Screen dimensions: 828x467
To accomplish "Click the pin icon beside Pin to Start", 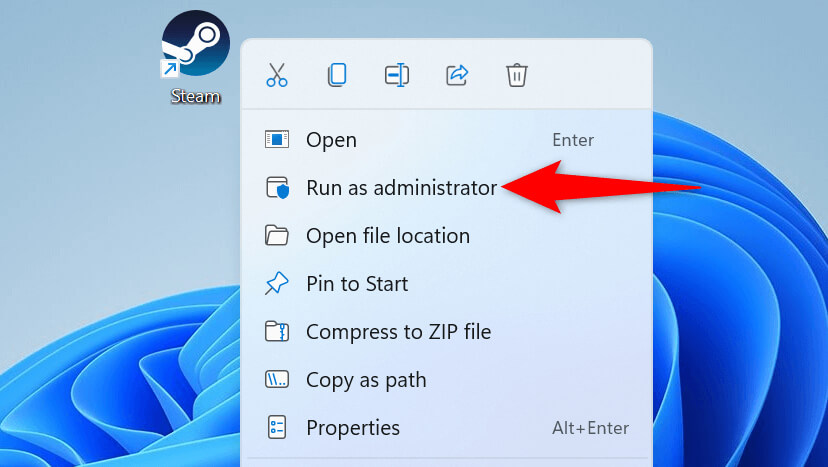I will pyautogui.click(x=277, y=284).
